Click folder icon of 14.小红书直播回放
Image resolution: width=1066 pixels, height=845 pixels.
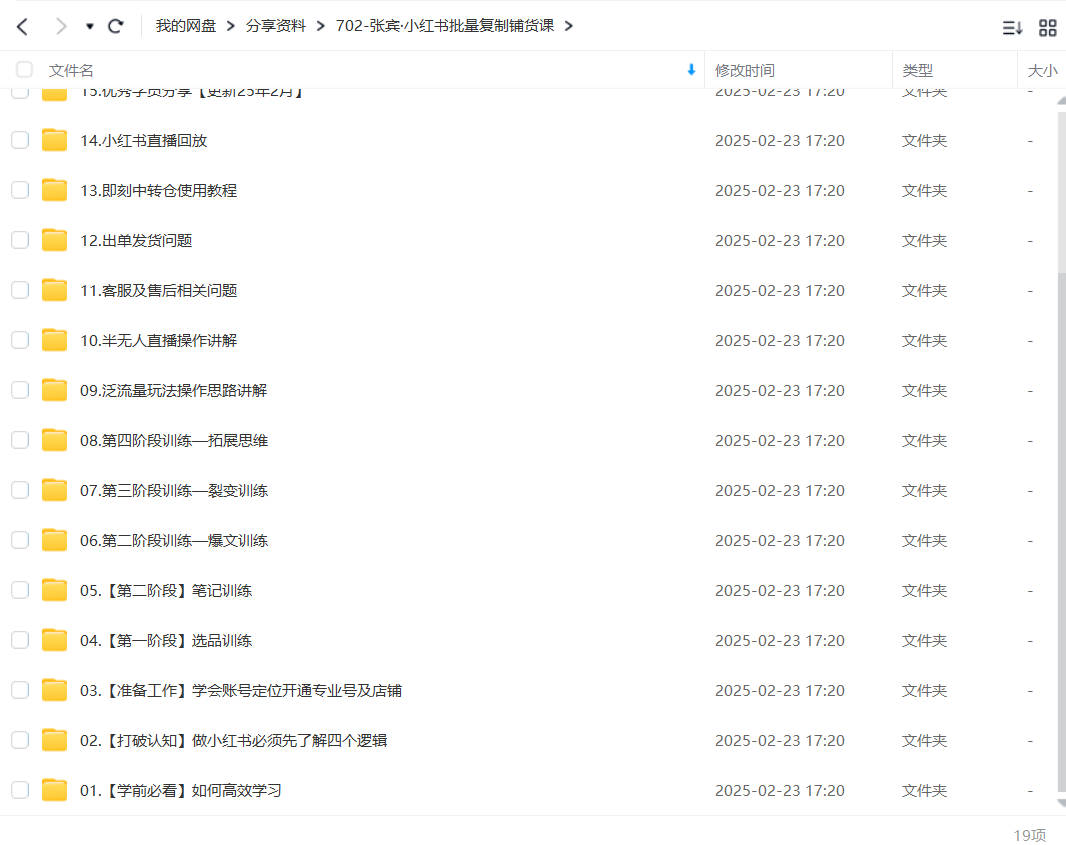54,140
